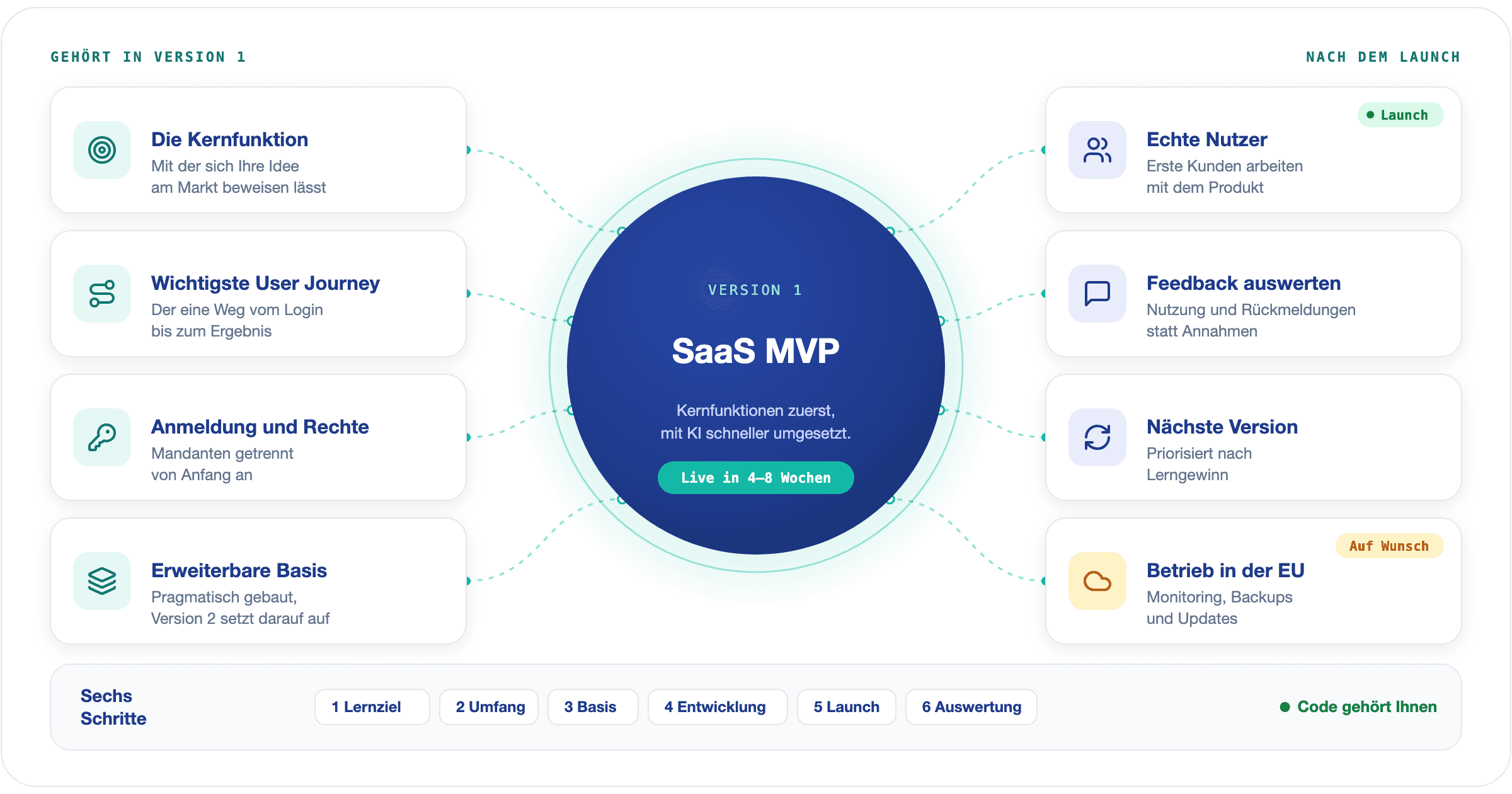Viewport: 1512px width, 794px height.
Task: Click the Live in 4–8 Wochen pill
Action: (756, 478)
